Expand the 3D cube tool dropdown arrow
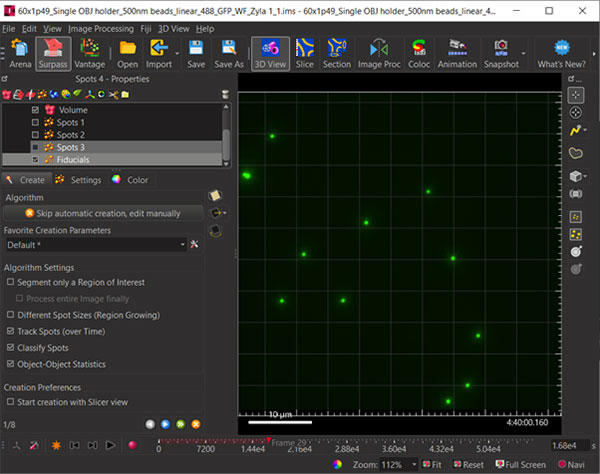The height and width of the screenshot is (474, 600). [585, 176]
